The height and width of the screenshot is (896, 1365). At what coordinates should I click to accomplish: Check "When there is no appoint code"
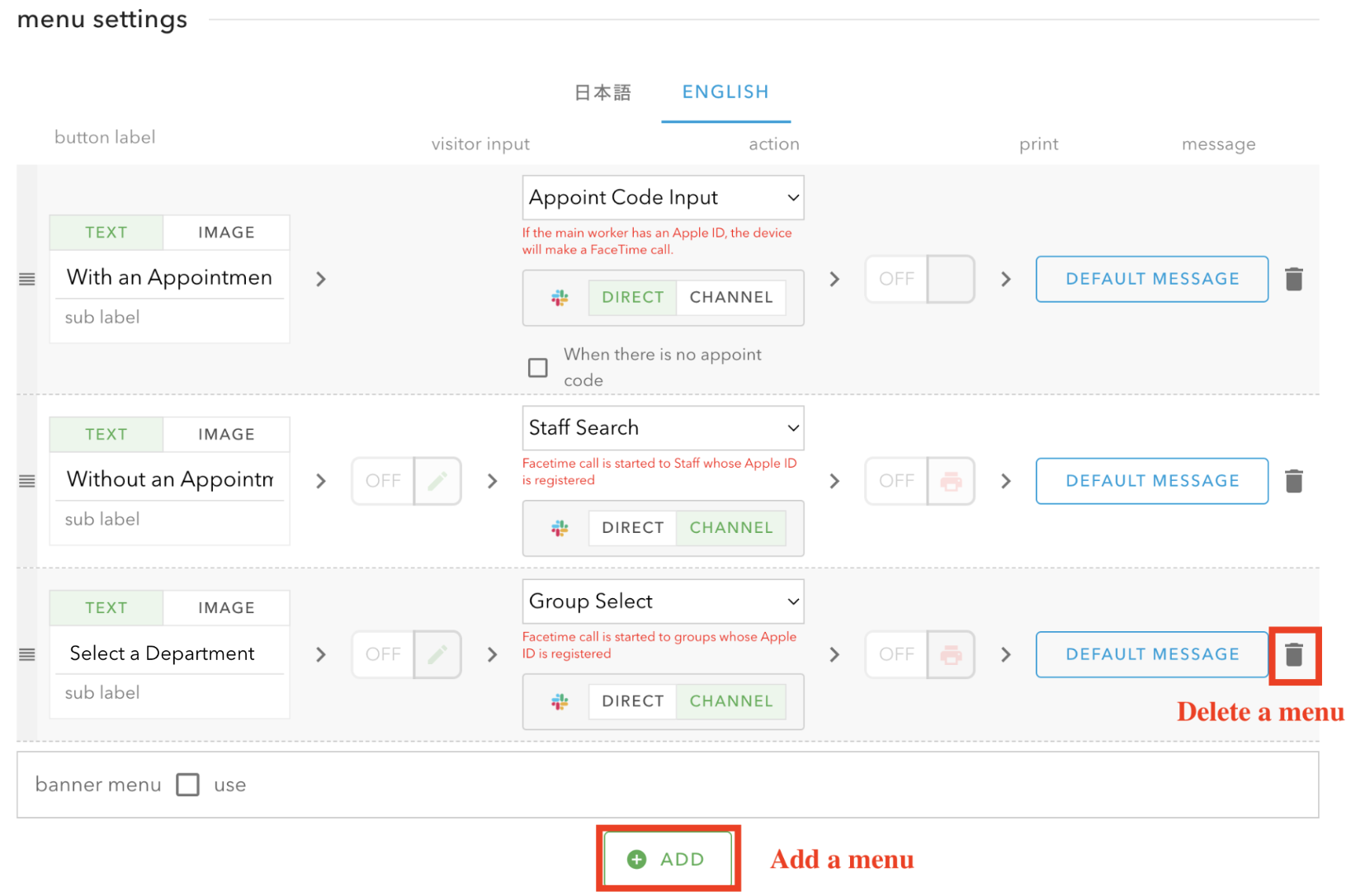538,367
